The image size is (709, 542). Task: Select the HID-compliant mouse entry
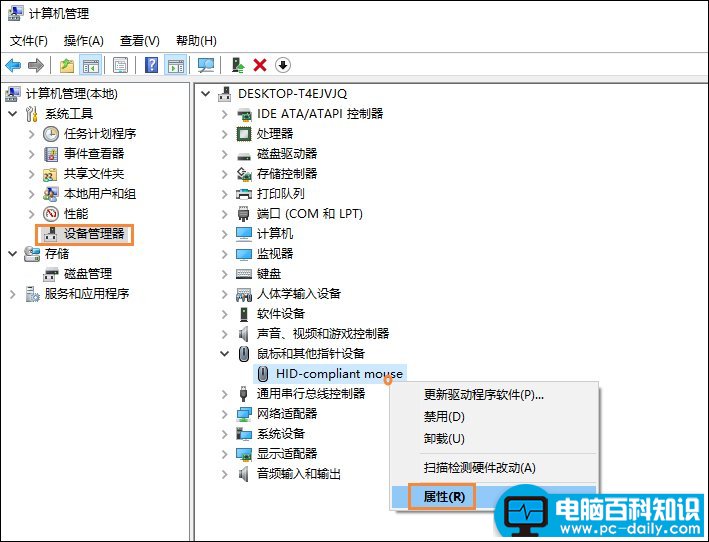pos(330,374)
